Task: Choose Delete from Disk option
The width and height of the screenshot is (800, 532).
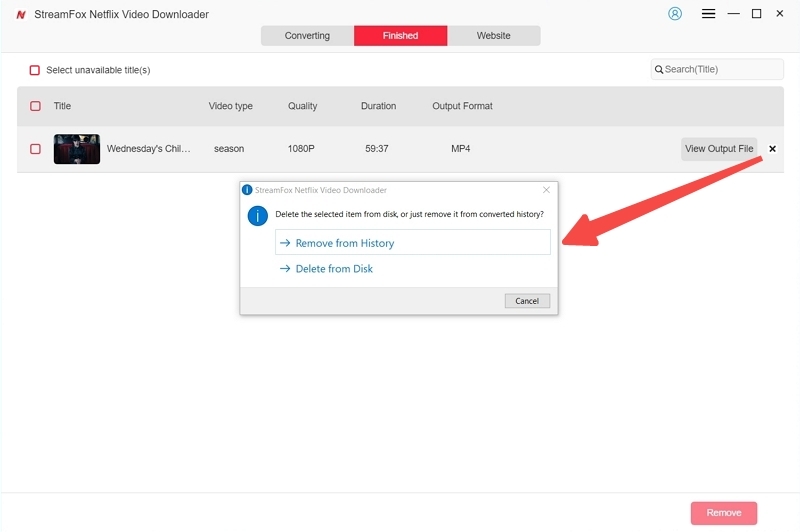Action: pyautogui.click(x=334, y=269)
